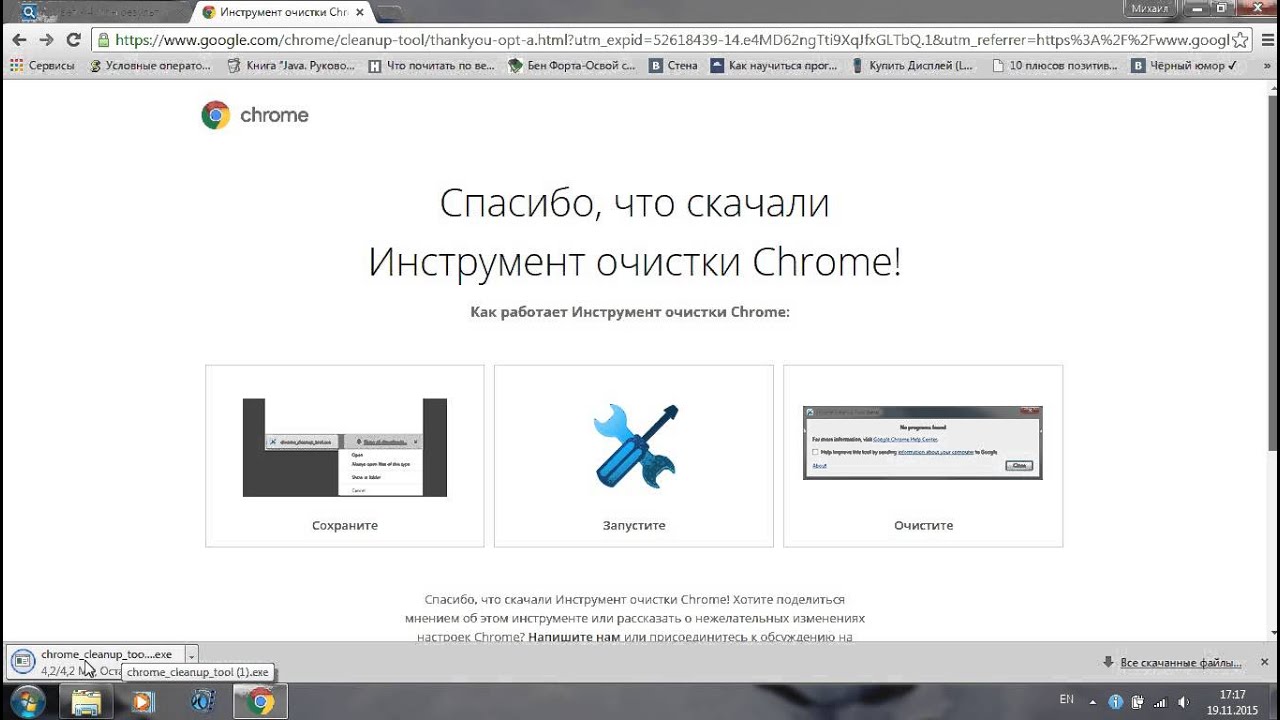1280x720 pixels.
Task: Close the downloads bar with the X
Action: pyautogui.click(x=1264, y=662)
